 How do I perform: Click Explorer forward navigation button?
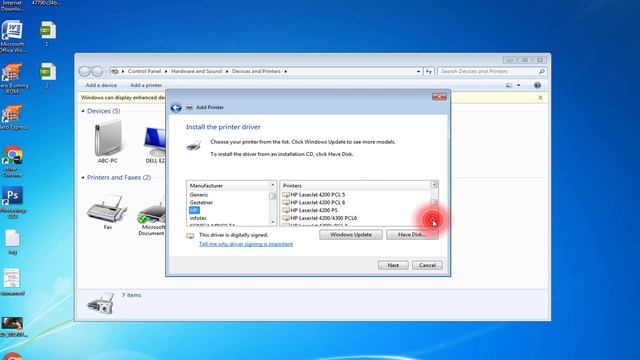click(97, 71)
